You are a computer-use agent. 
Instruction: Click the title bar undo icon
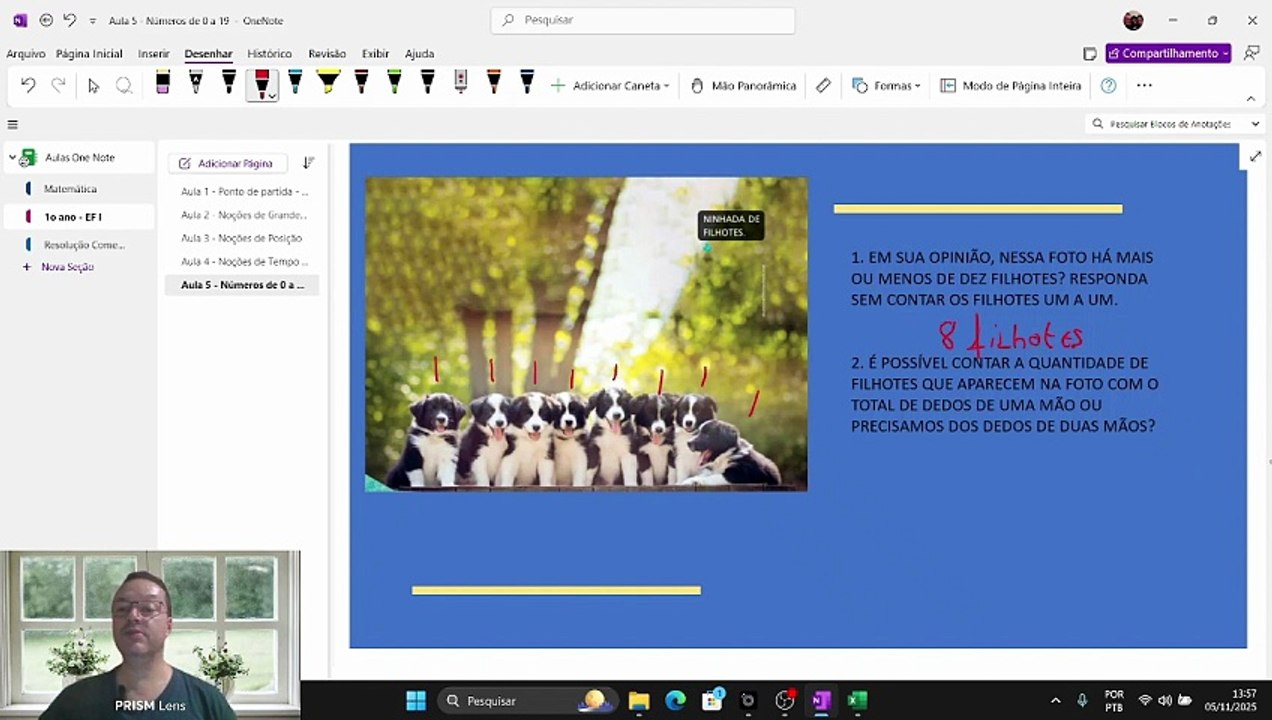point(69,20)
